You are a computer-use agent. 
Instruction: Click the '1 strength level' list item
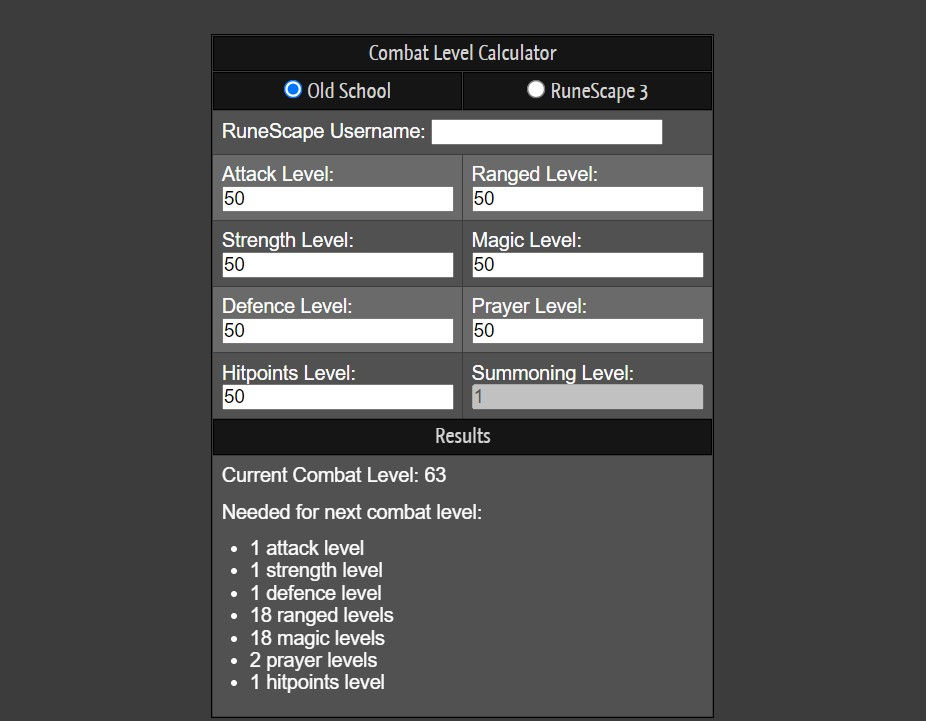[x=317, y=570]
